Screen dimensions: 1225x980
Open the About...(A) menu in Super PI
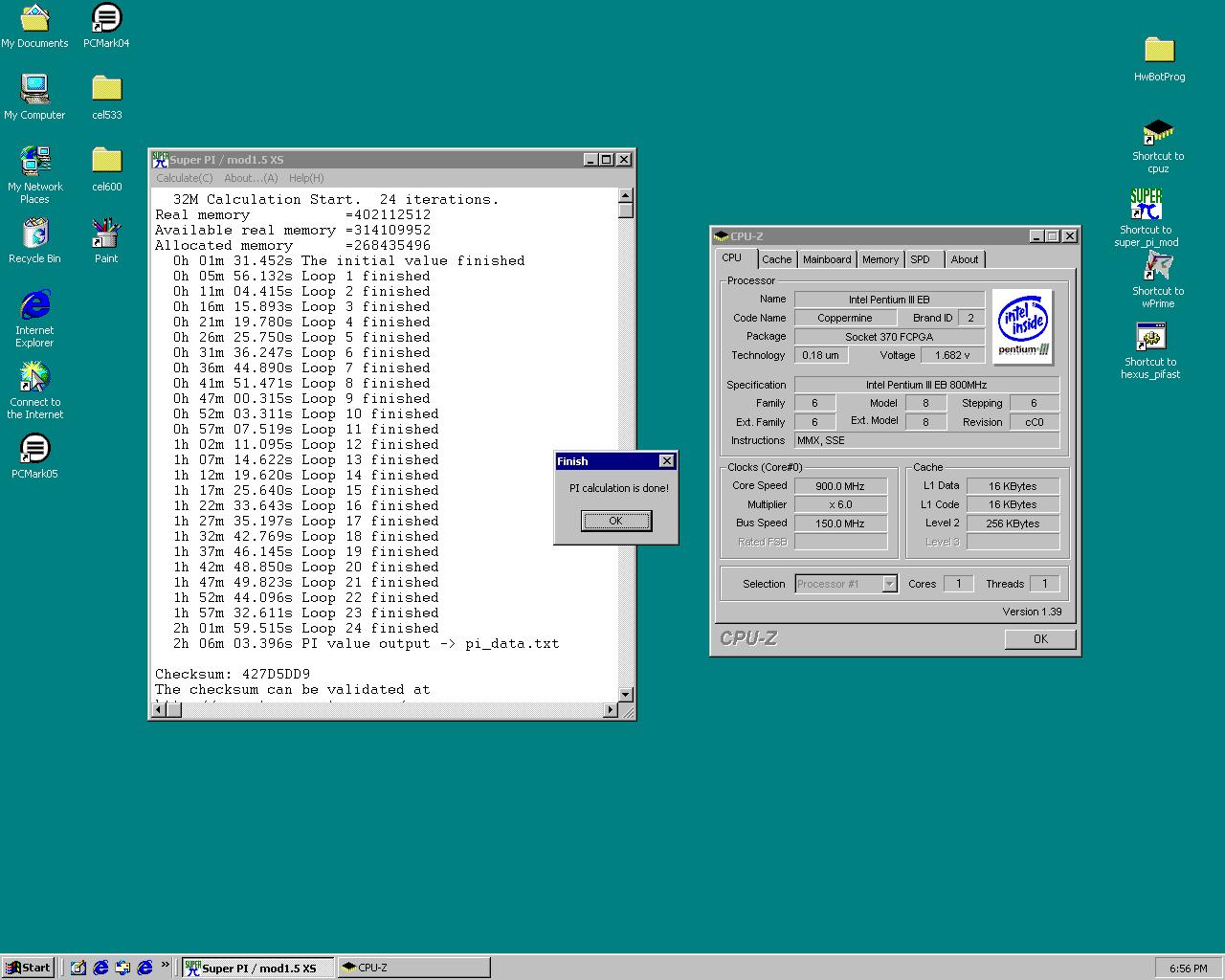[x=251, y=178]
